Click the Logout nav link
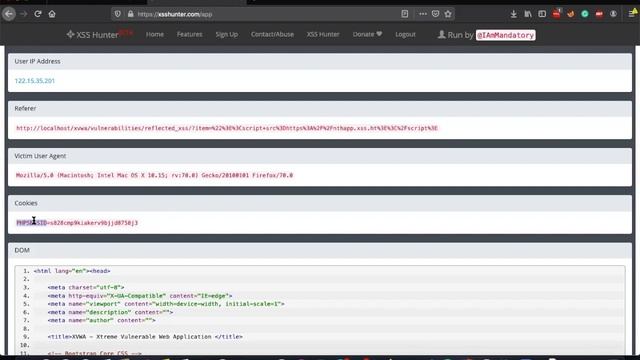 (x=405, y=34)
